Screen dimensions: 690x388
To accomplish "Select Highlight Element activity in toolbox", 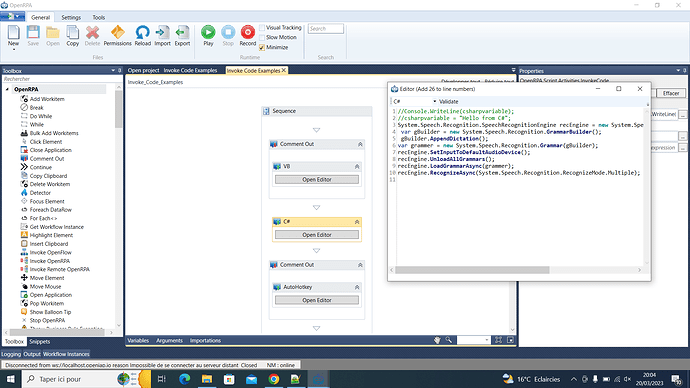I will tap(51, 235).
